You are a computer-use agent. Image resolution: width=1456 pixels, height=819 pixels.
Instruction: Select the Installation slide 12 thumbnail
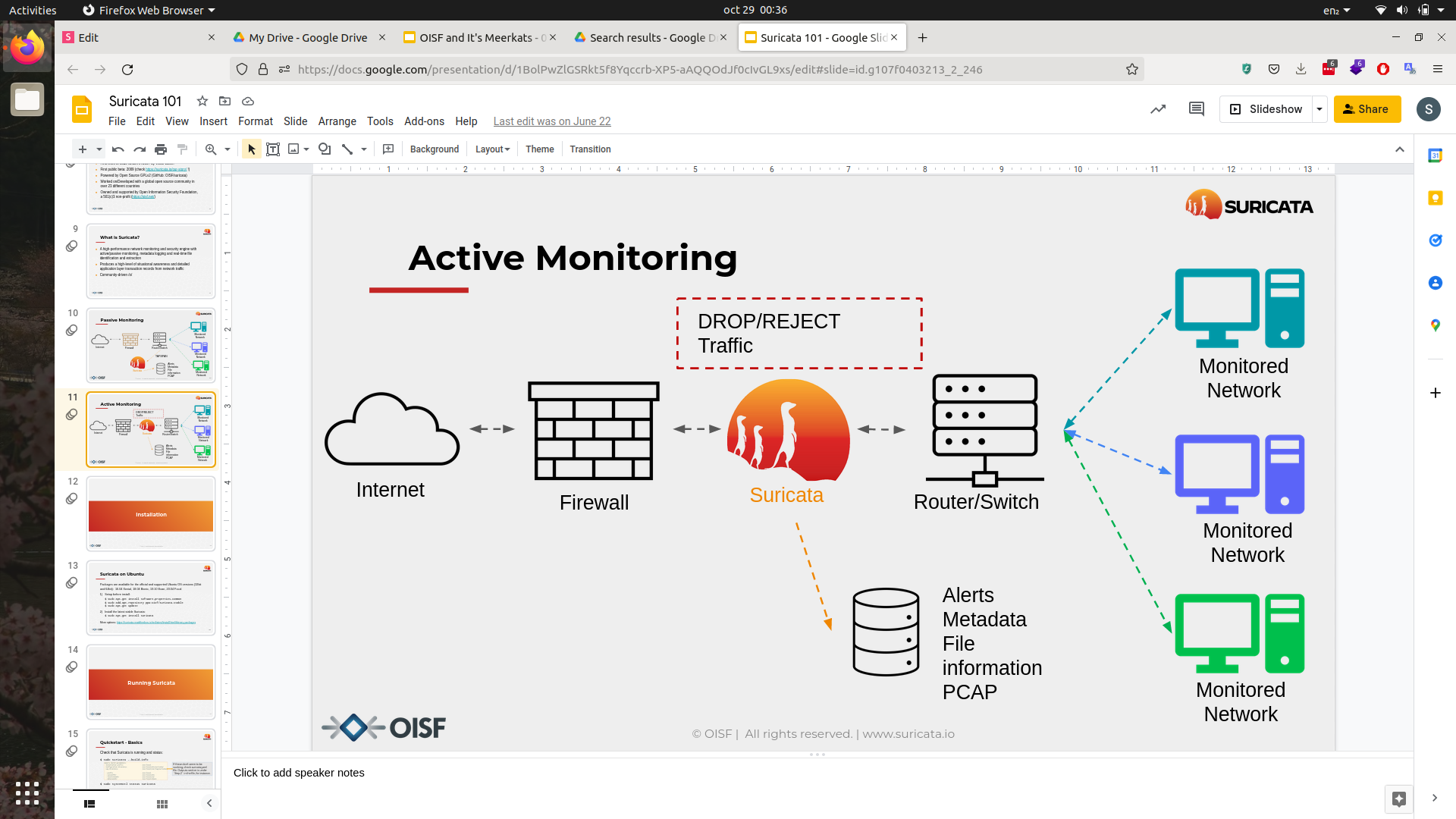151,513
